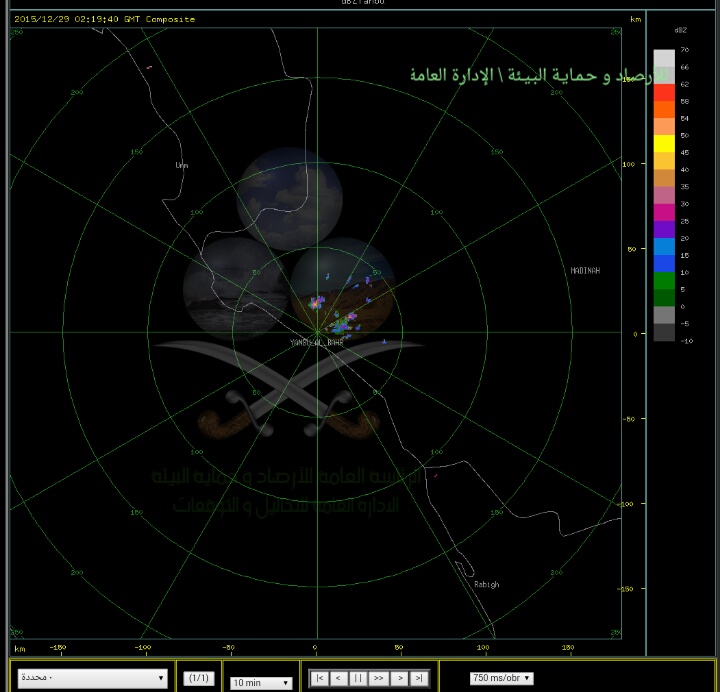Step back one radar frame
Viewport: 720px width, 692px height.
click(x=338, y=678)
